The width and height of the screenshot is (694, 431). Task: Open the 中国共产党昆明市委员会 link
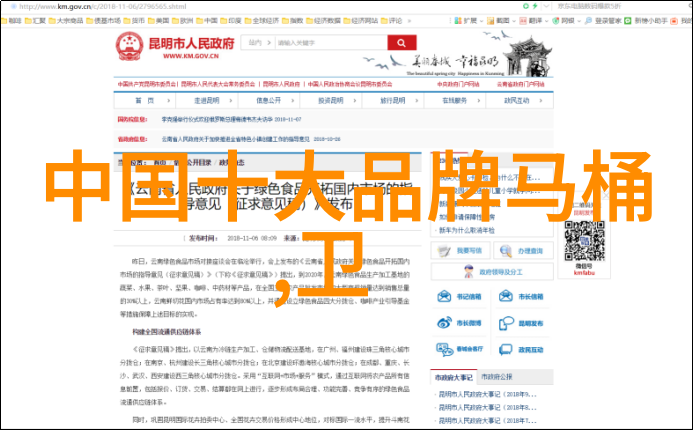click(147, 84)
